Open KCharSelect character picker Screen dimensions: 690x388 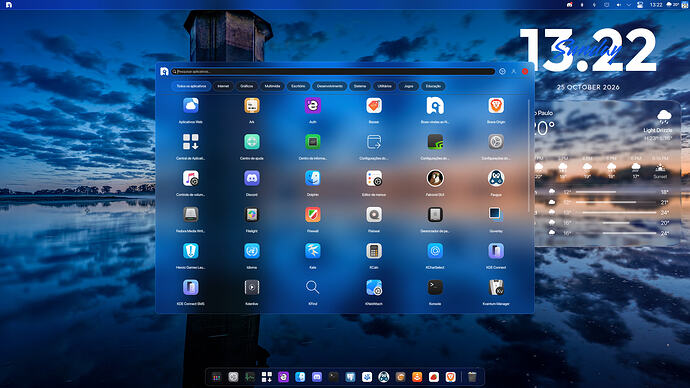coord(435,251)
